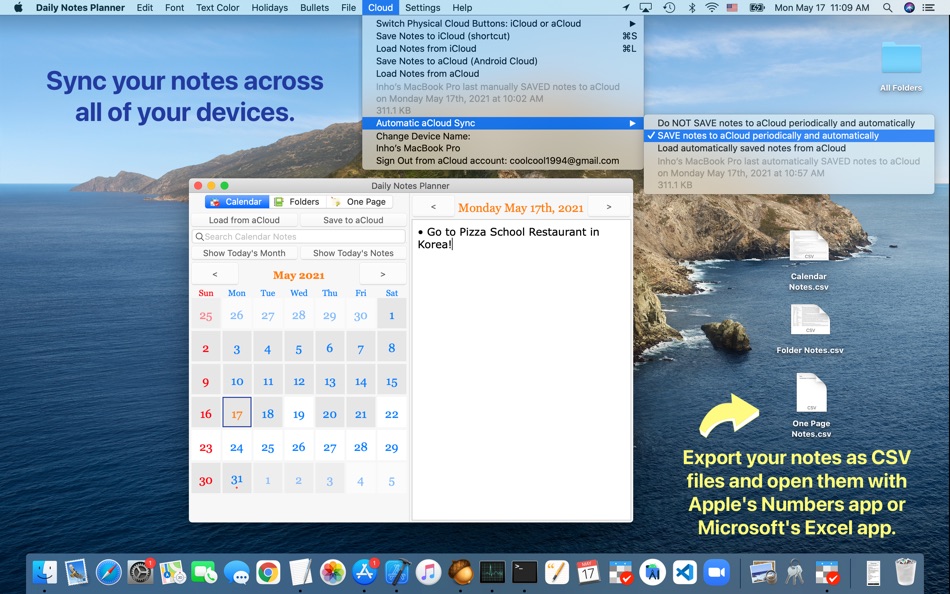Viewport: 950px width, 594px height.
Task: Open Activity Monitor in the dock
Action: click(492, 572)
